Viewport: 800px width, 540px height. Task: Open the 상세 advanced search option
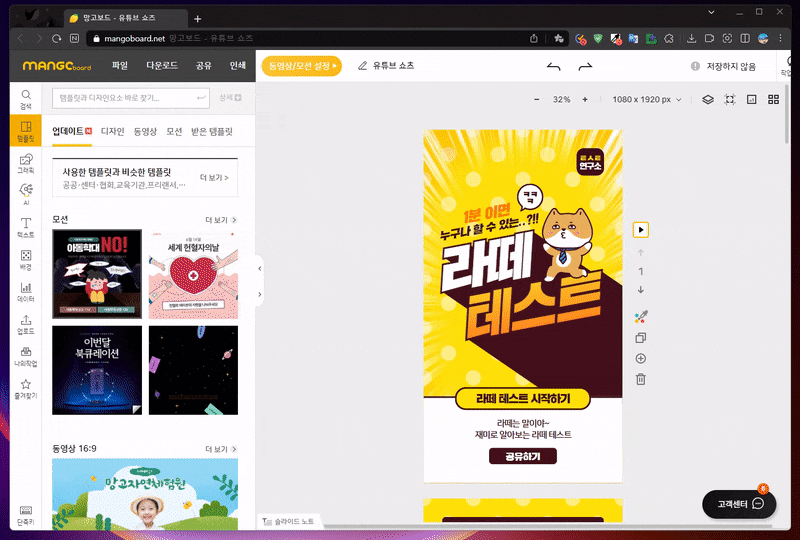coord(231,97)
